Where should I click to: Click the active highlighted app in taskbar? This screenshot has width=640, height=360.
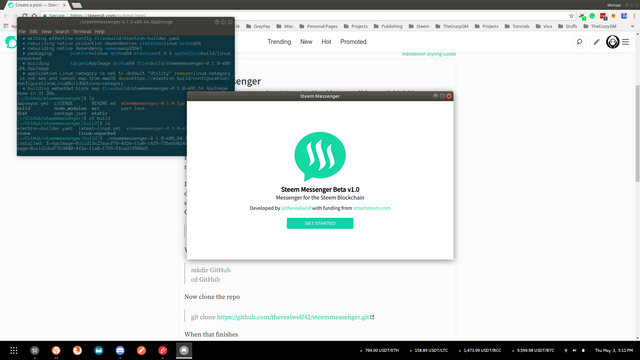[x=184, y=350]
